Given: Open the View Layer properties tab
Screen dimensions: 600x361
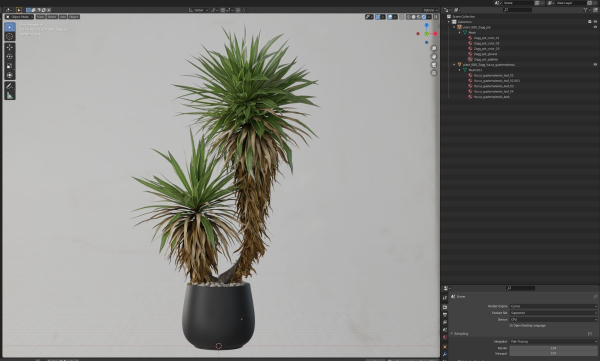Looking at the screenshot, I should (445, 322).
